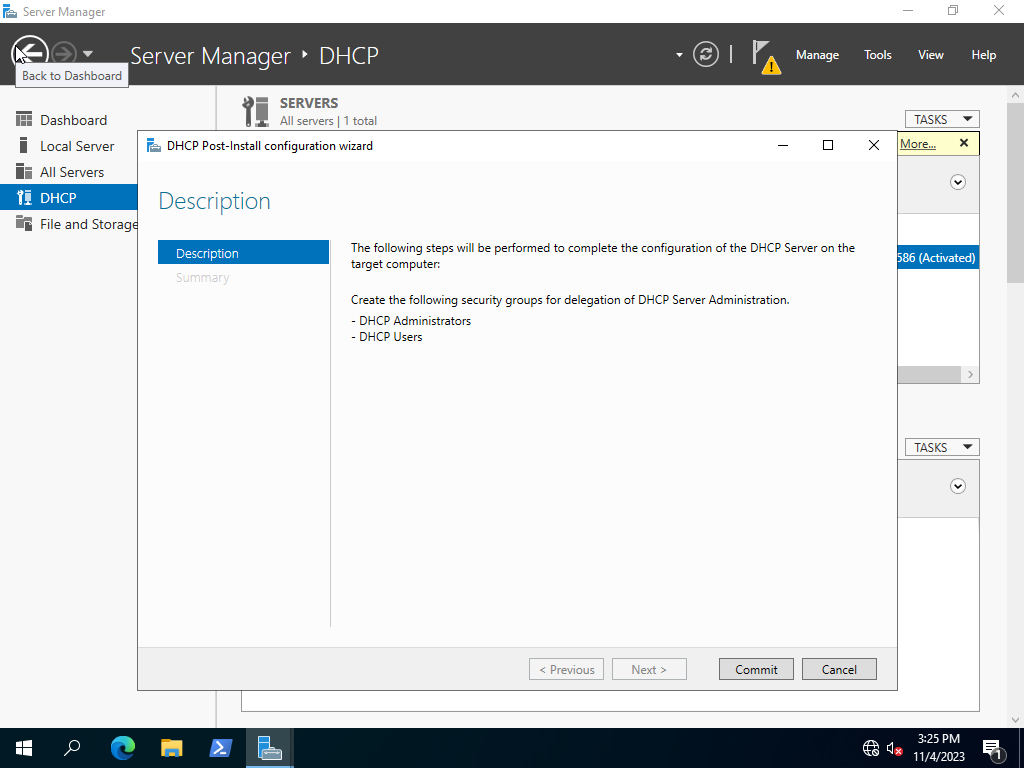Screen dimensions: 1024x768
Task: Expand the upper circular chevron button
Action: click(958, 182)
